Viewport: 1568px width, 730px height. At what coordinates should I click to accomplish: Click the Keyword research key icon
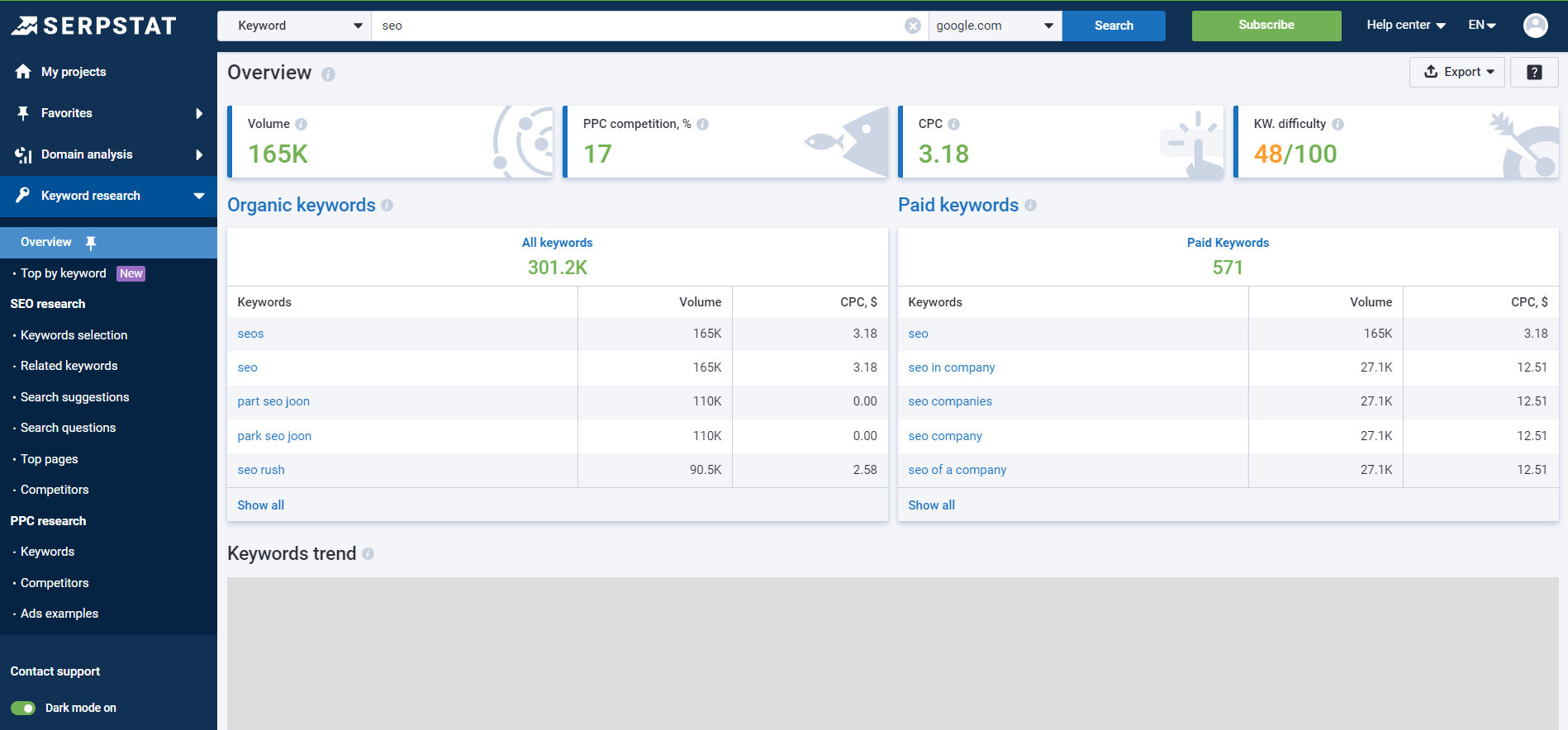(x=23, y=196)
